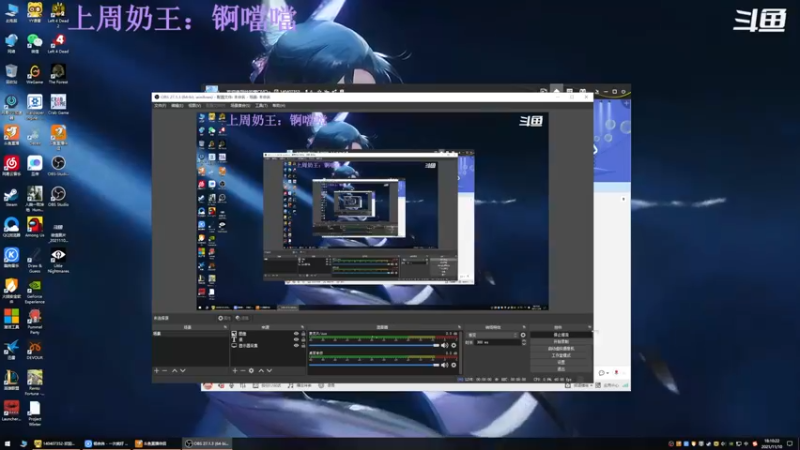800x450 pixels.
Task: Click the 开始录制 Start Recording button
Action: pyautogui.click(x=561, y=341)
